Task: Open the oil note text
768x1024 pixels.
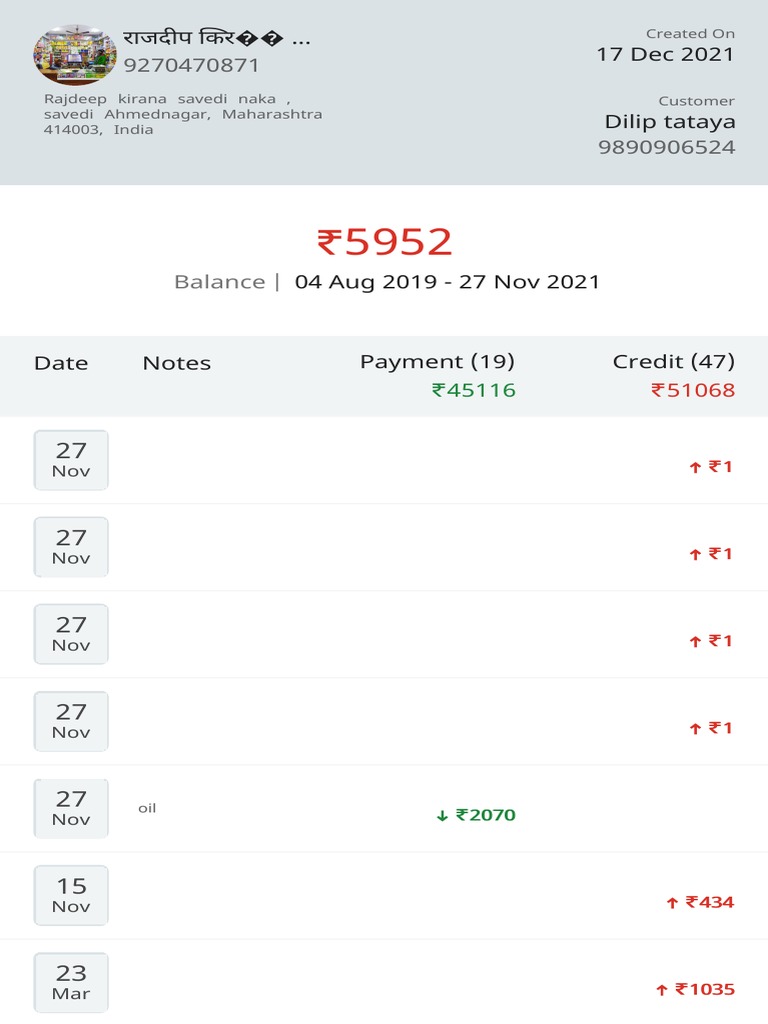Action: coord(147,808)
